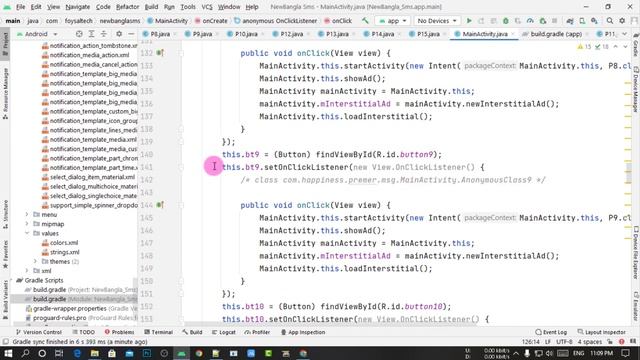Open the VCS menu
Screen dimensions: 640x360
pos(207,7)
